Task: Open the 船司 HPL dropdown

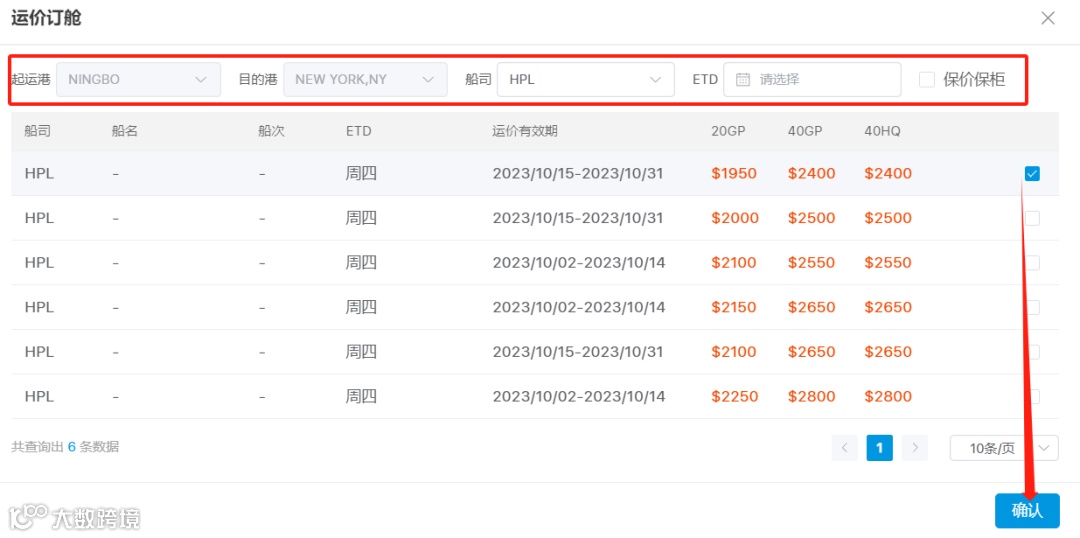Action: point(585,79)
